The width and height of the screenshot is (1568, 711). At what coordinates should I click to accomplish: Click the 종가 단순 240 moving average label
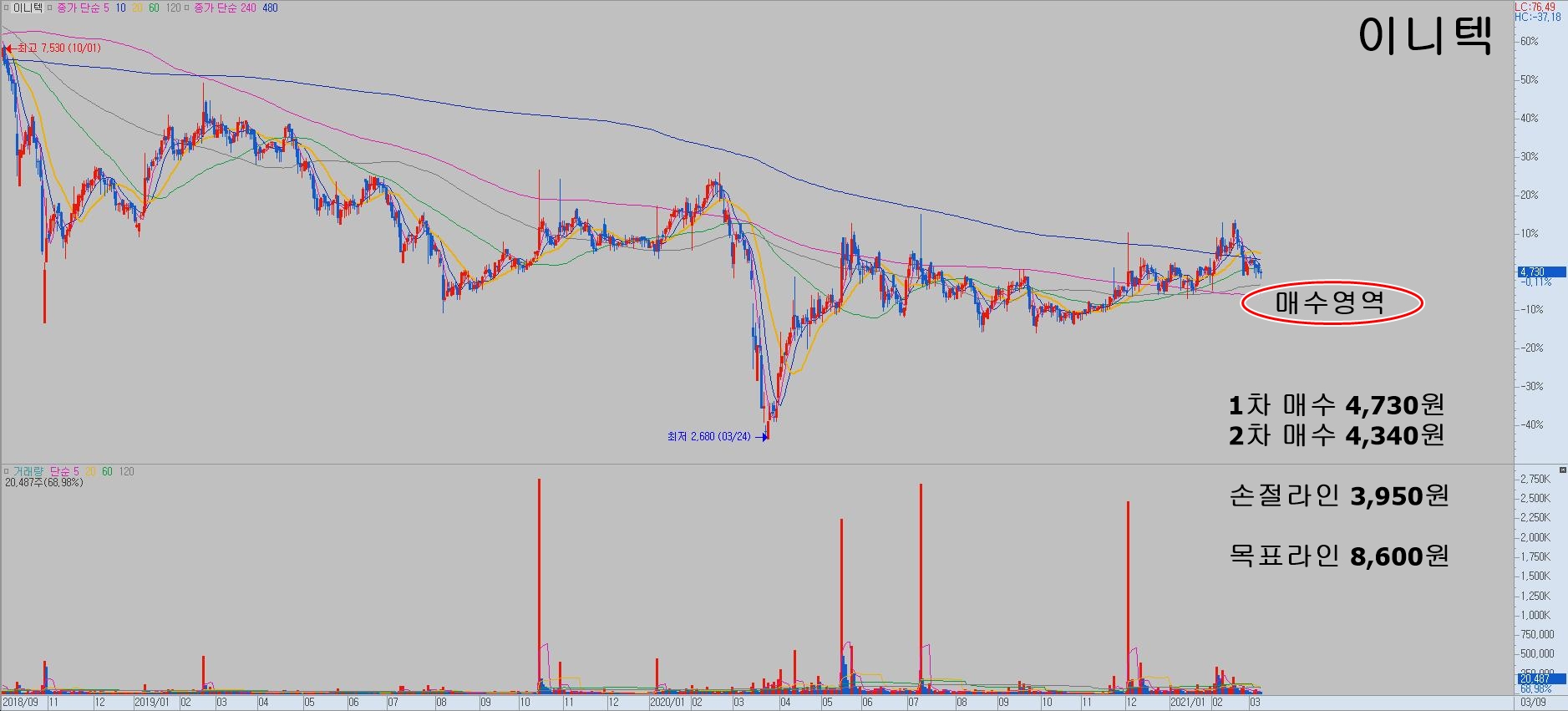[225, 8]
